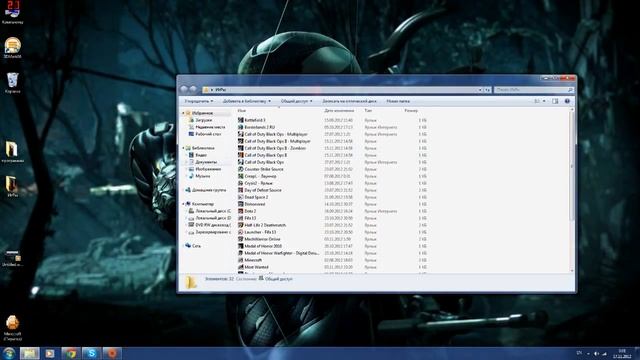Sort by the Имя column header
Screen dimensions: 640x360
coord(242,111)
